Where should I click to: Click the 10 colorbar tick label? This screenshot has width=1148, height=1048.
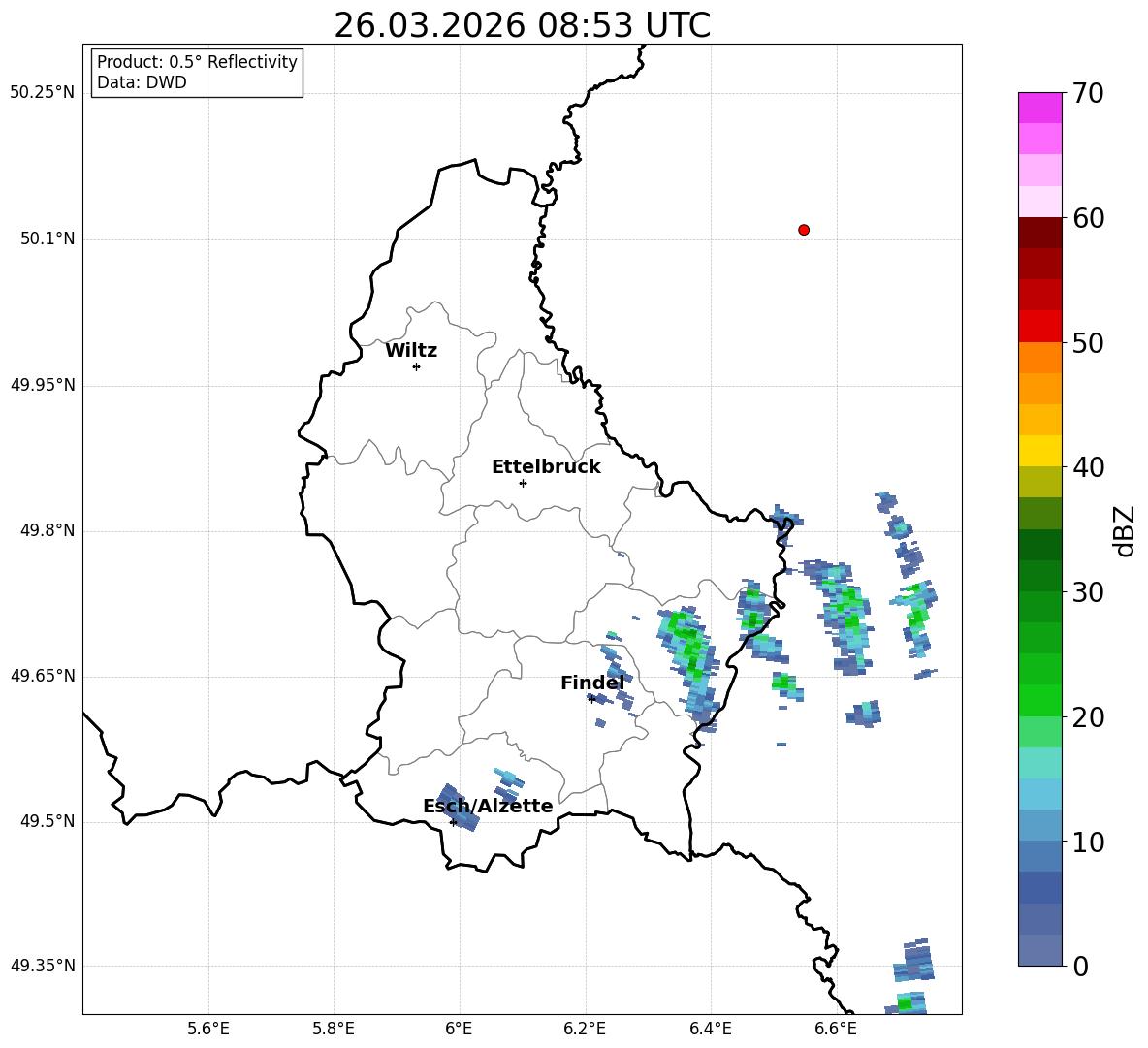(1088, 842)
